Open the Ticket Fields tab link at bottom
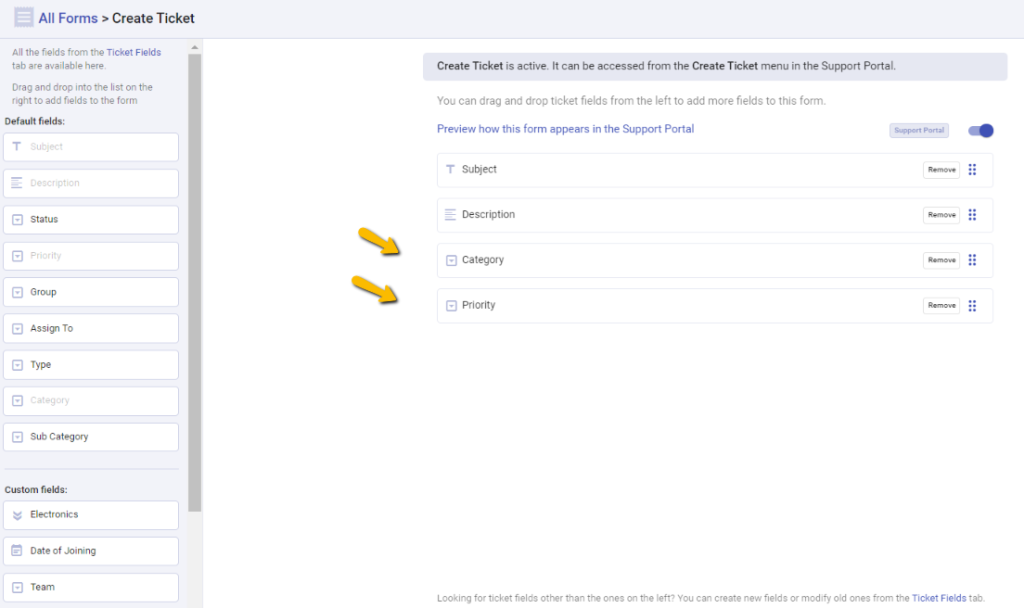The image size is (1024, 608). [x=939, y=597]
